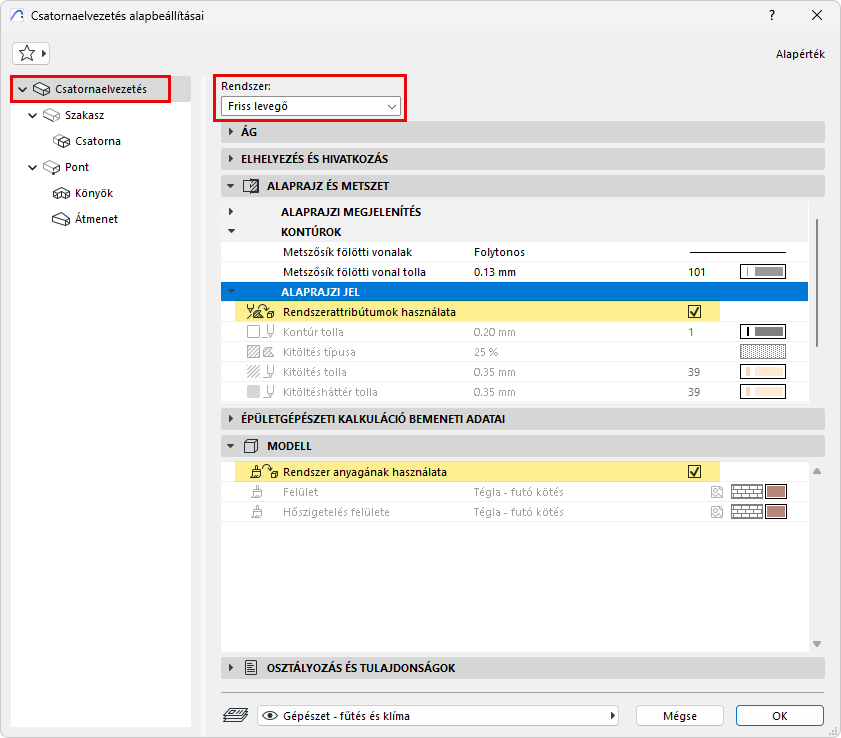This screenshot has width=841, height=738.
Task: Click the Felület paint bucket icon
Action: (x=257, y=492)
